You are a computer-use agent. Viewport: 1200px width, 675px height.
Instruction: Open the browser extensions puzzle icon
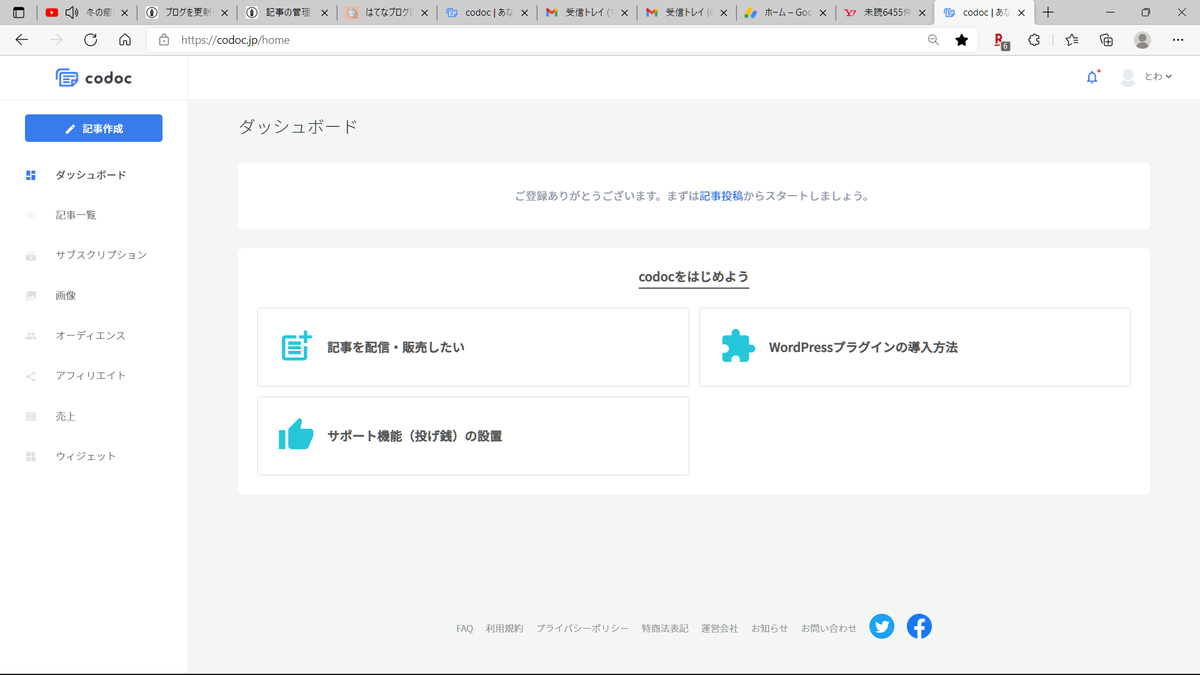[1034, 40]
